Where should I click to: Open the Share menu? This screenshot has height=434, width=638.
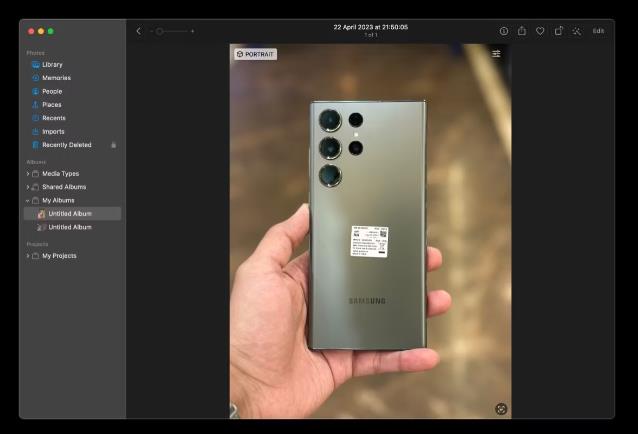click(x=522, y=31)
